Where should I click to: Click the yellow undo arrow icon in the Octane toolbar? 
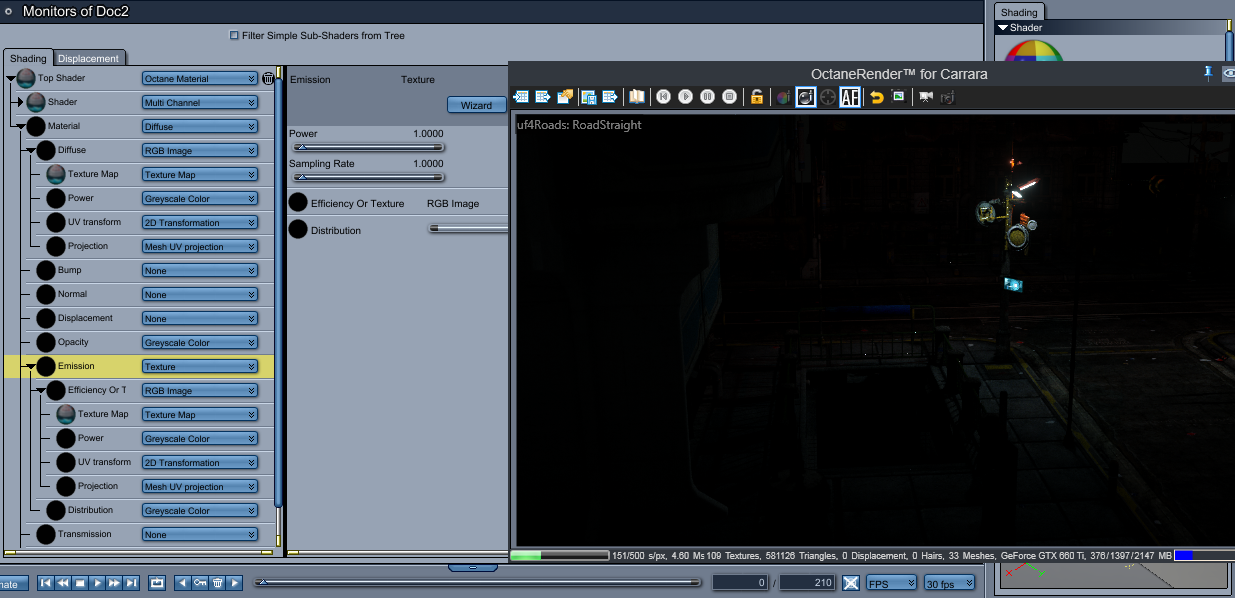coord(877,97)
